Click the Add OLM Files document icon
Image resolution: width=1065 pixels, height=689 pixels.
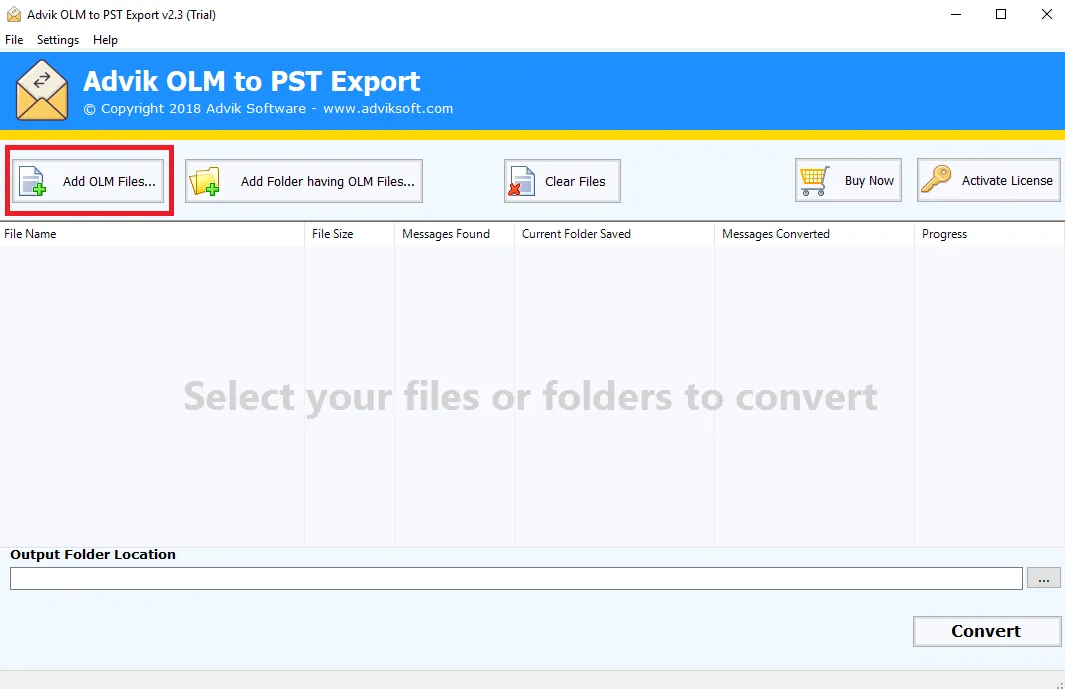34,181
